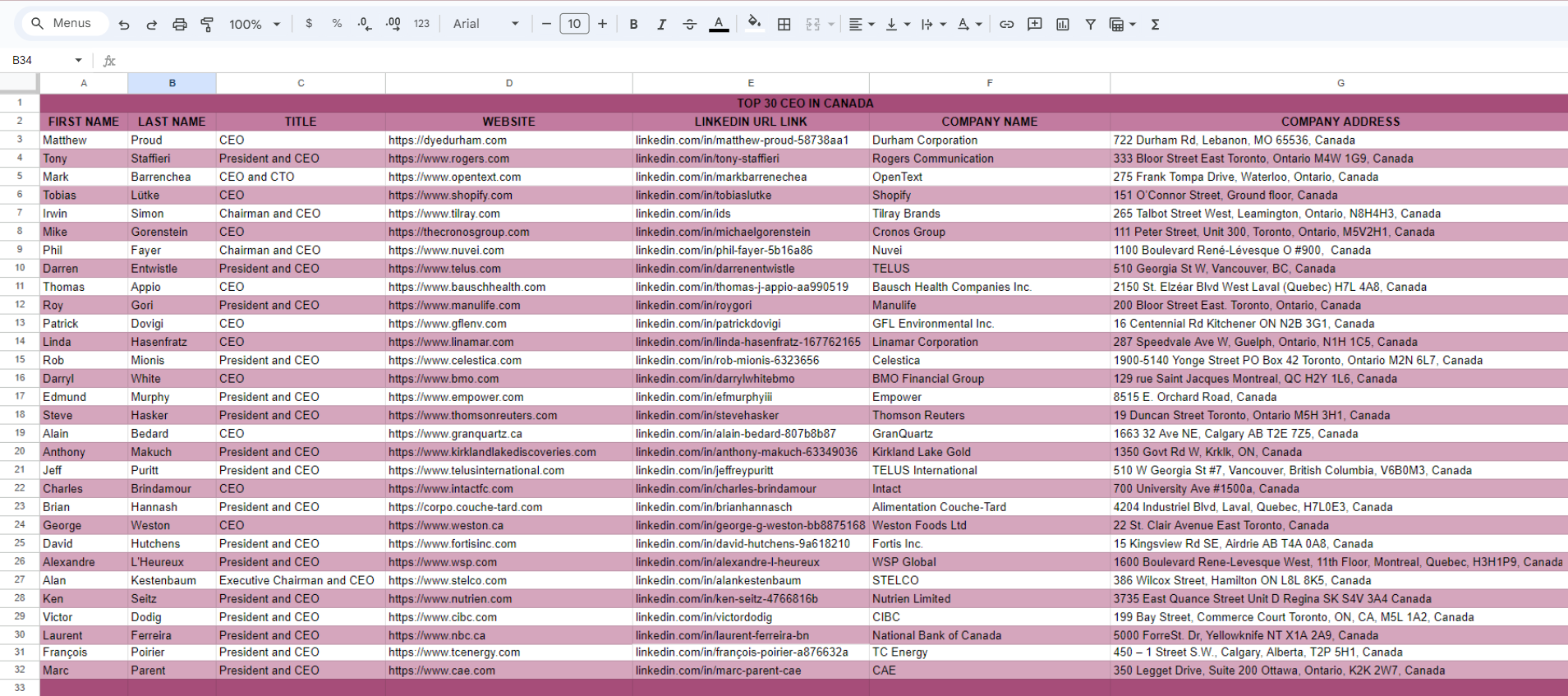The image size is (1568, 696).
Task: Open the vertical align dropdown
Action: click(x=898, y=25)
